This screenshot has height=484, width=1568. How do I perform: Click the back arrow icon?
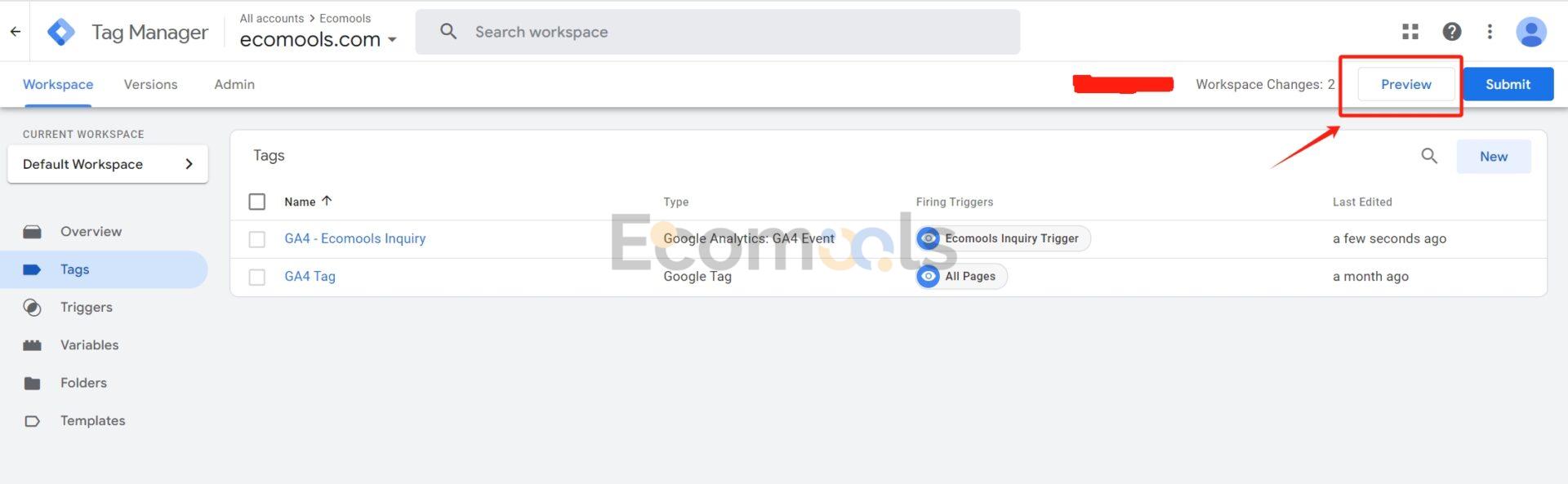[15, 32]
